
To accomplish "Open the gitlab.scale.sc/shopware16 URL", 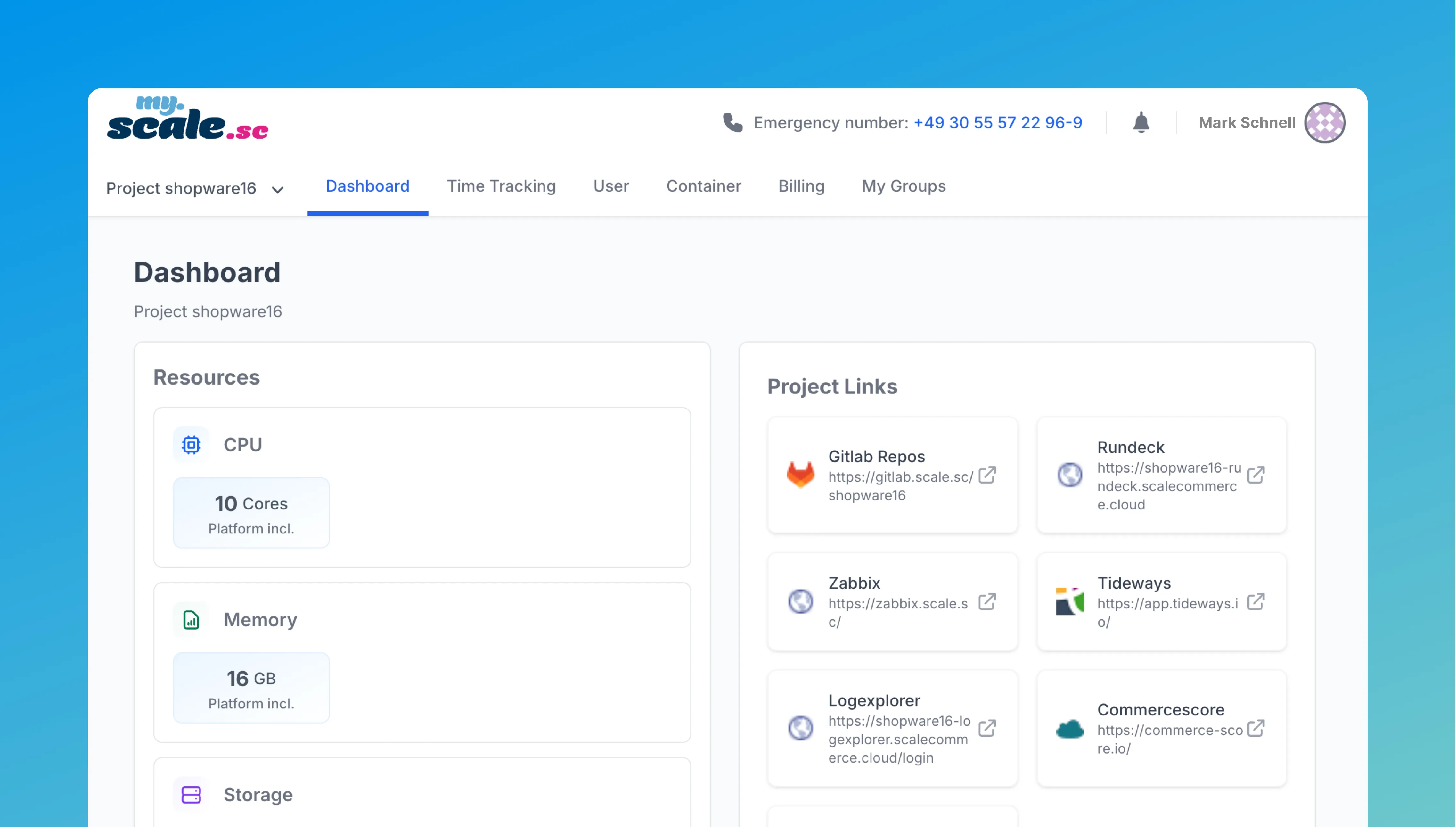I will pos(900,486).
